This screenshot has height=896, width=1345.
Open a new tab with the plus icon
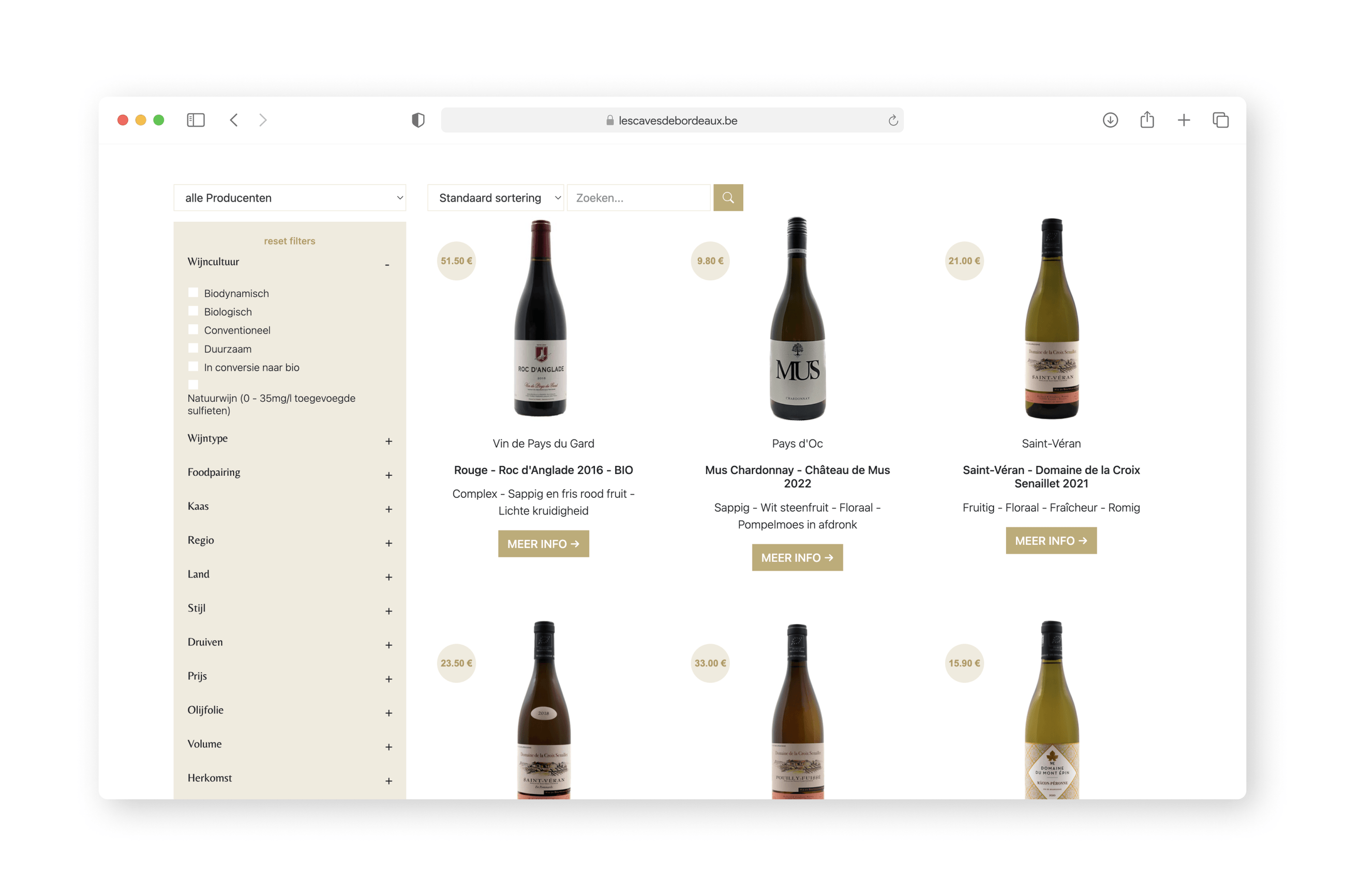pyautogui.click(x=1183, y=120)
